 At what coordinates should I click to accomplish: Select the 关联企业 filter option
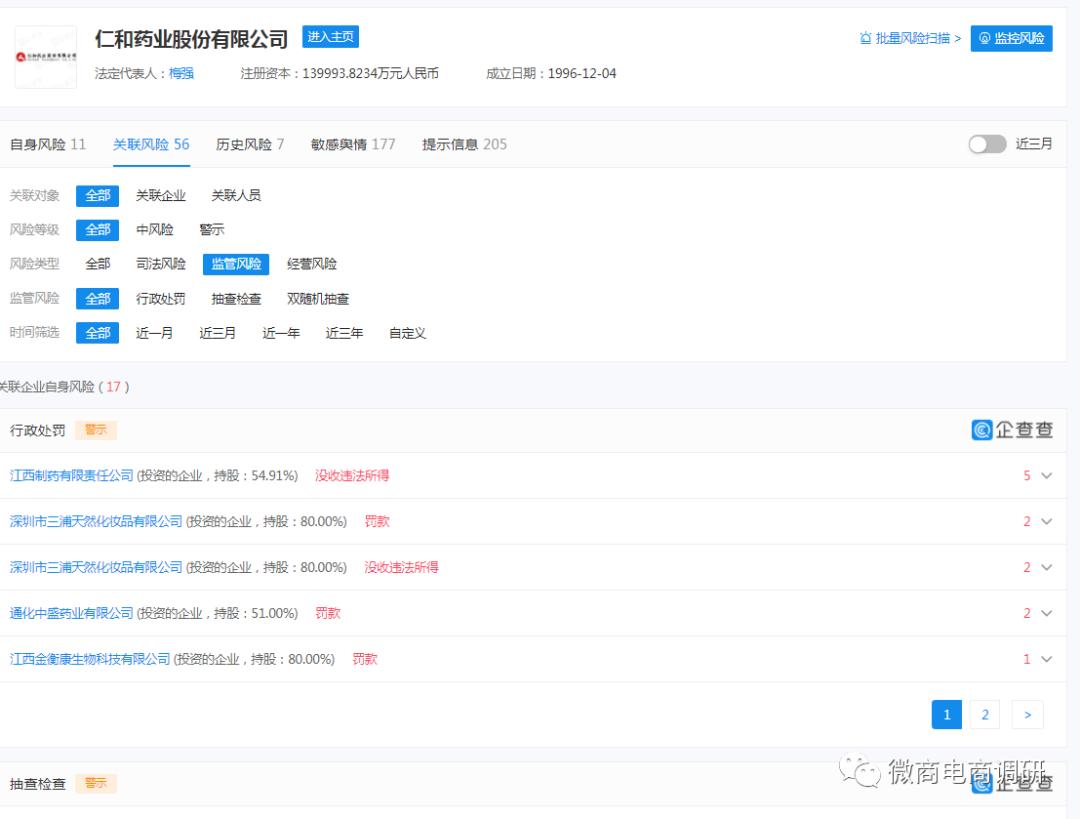(x=160, y=195)
